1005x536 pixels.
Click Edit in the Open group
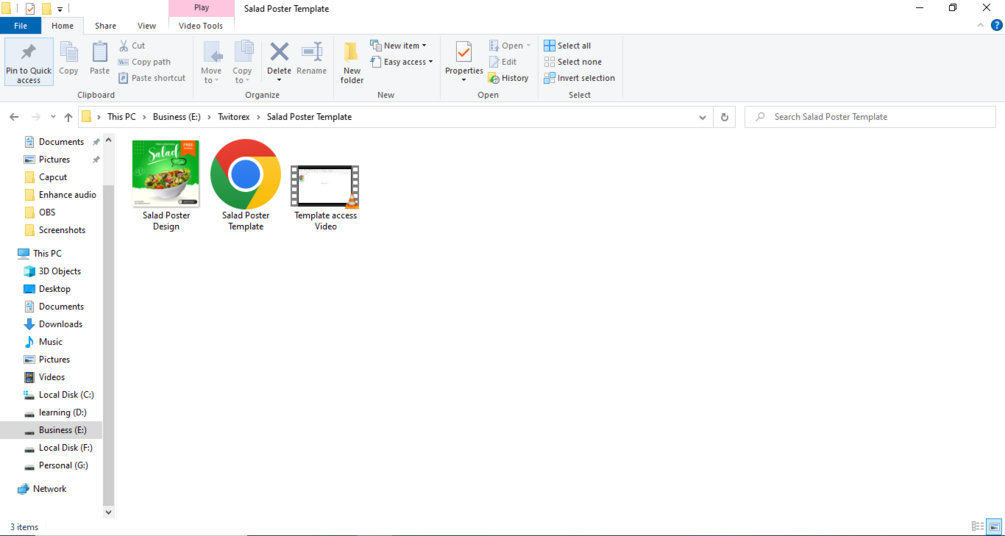point(502,62)
